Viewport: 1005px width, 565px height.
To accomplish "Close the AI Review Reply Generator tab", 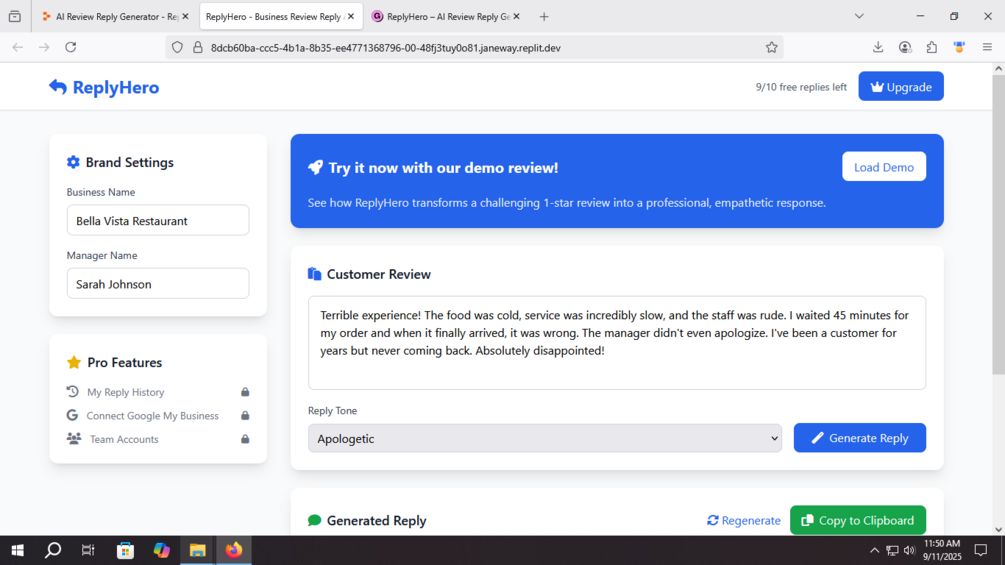I will pyautogui.click(x=185, y=17).
